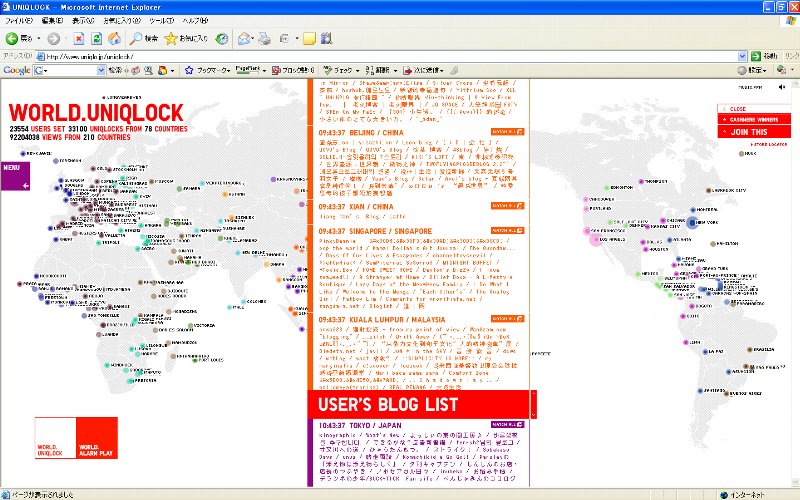Expand the Google Check dropdown arrow
This screenshot has width=800, height=500.
[358, 70]
